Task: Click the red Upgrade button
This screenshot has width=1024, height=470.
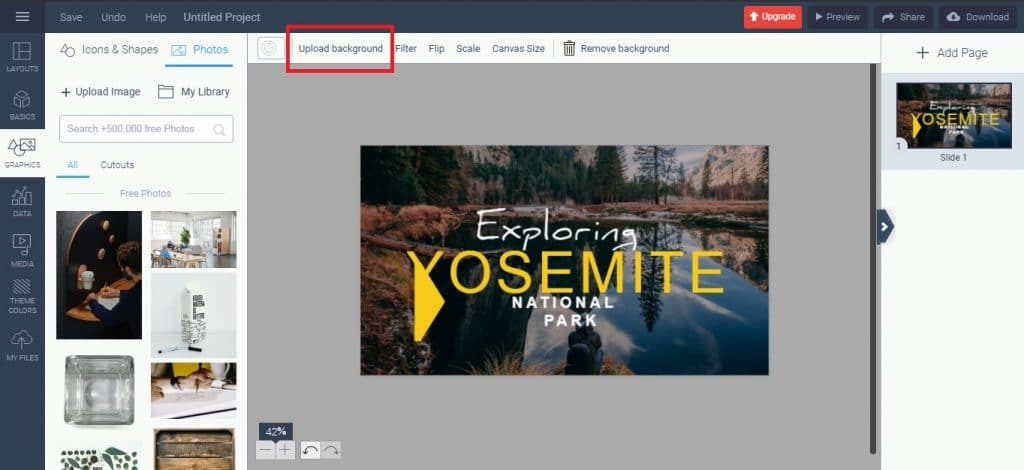Action: [773, 17]
